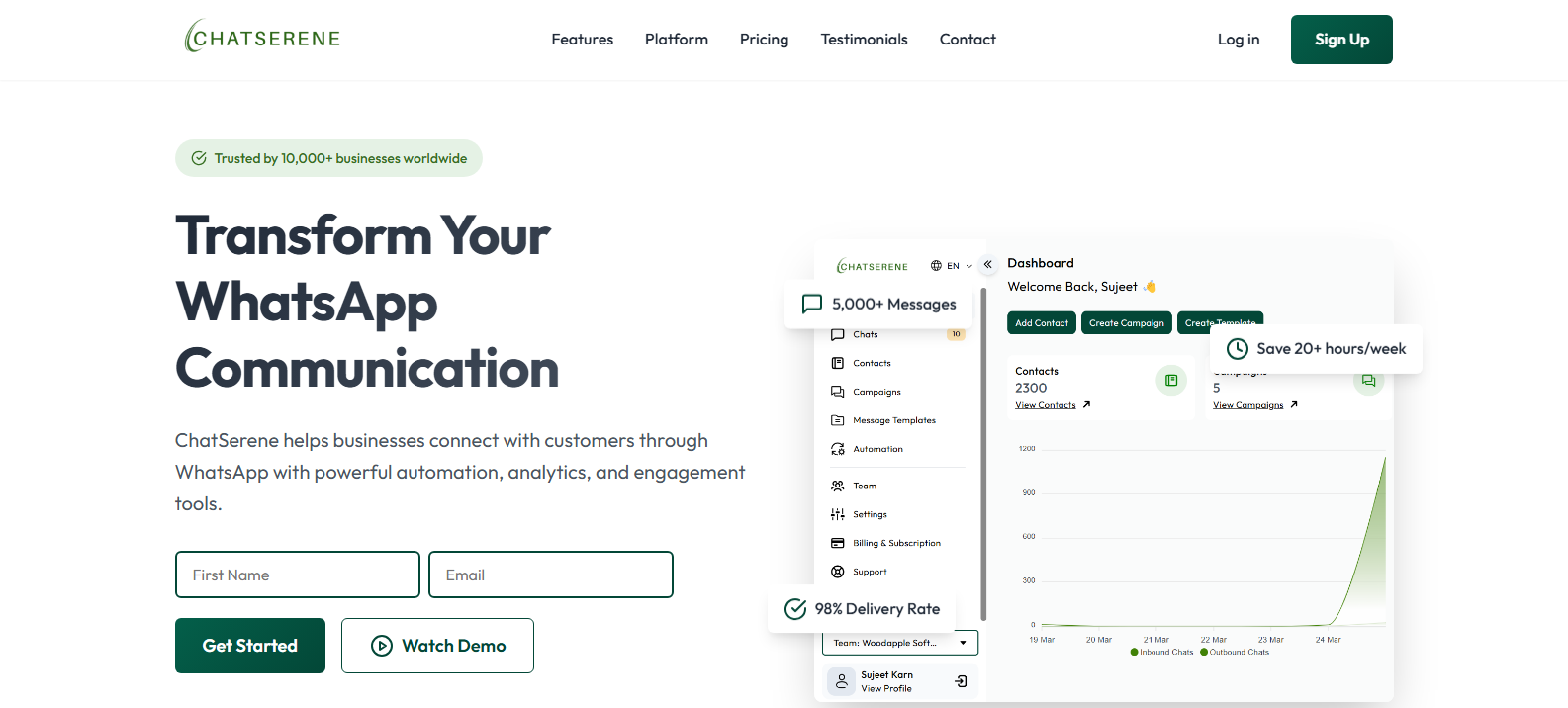Open the Platform nav item
This screenshot has height=708, width=1568.
point(677,40)
